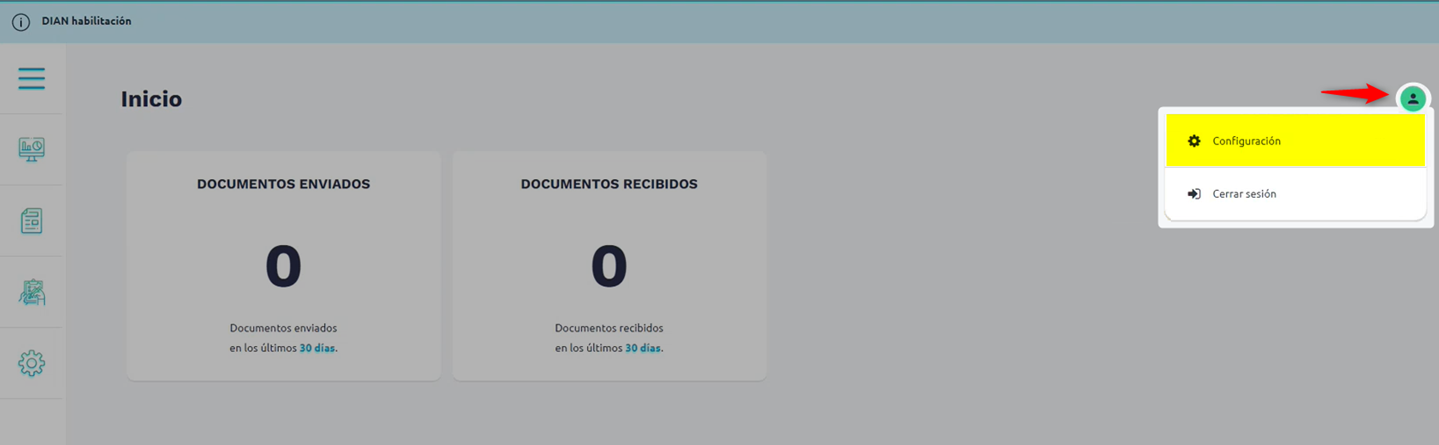
Task: Click the green user profile avatar
Action: pos(1412,98)
